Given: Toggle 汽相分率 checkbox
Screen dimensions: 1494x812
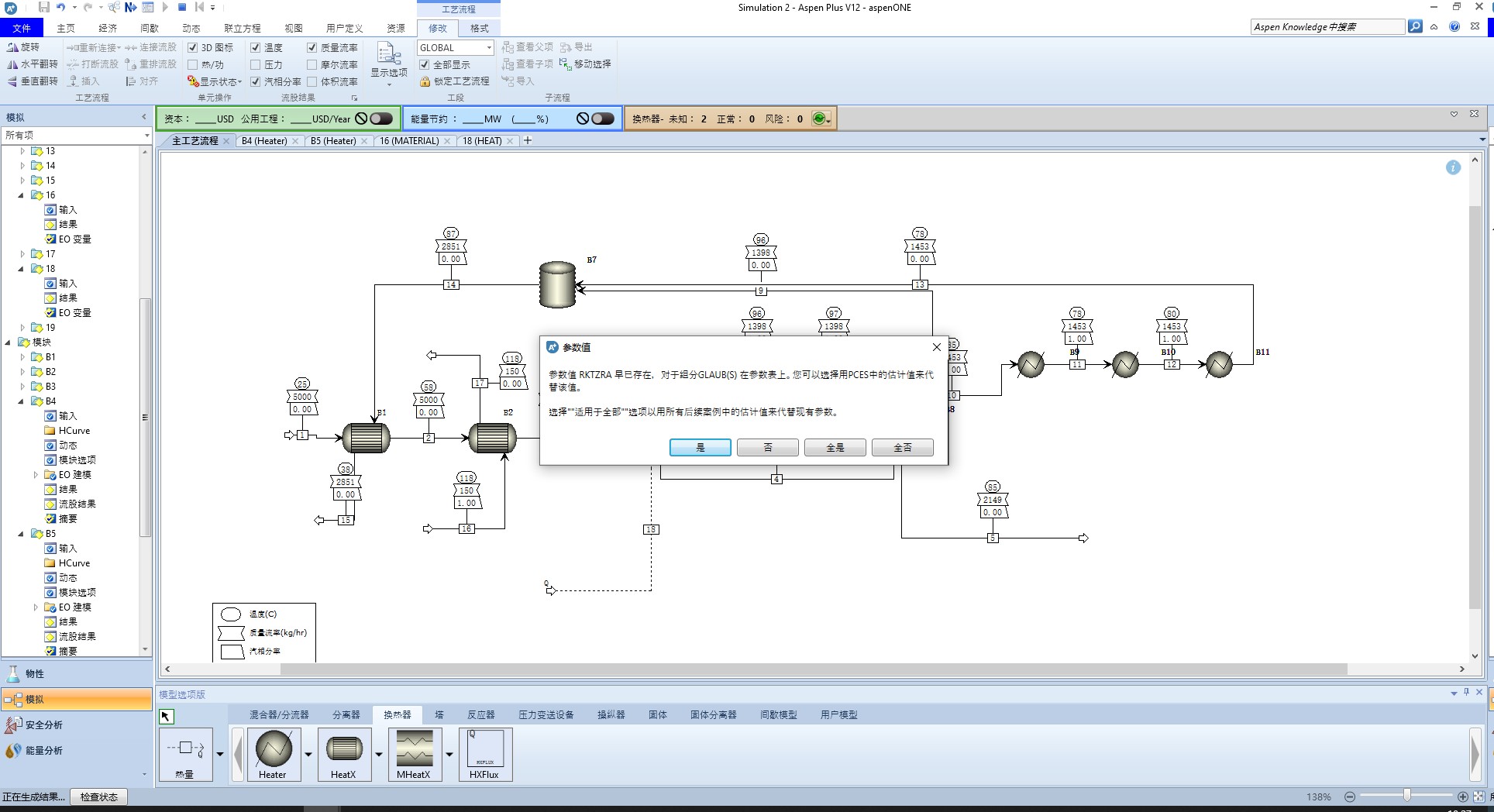Looking at the screenshot, I should 256,81.
